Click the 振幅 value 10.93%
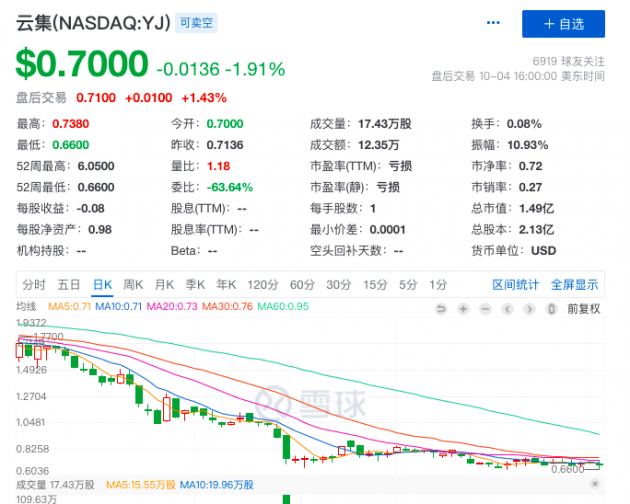 pos(528,145)
